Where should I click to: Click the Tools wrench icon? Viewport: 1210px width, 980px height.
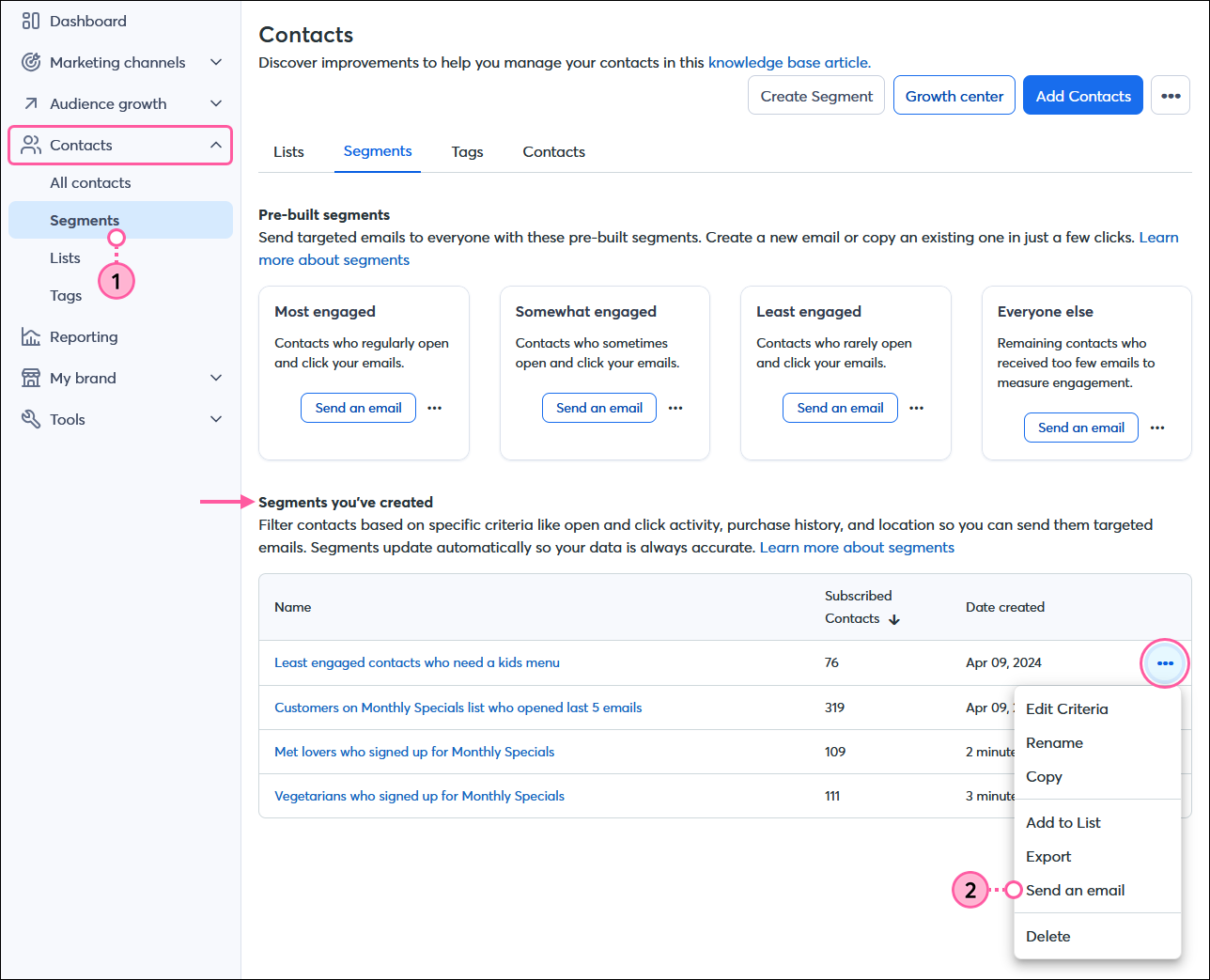click(x=31, y=419)
